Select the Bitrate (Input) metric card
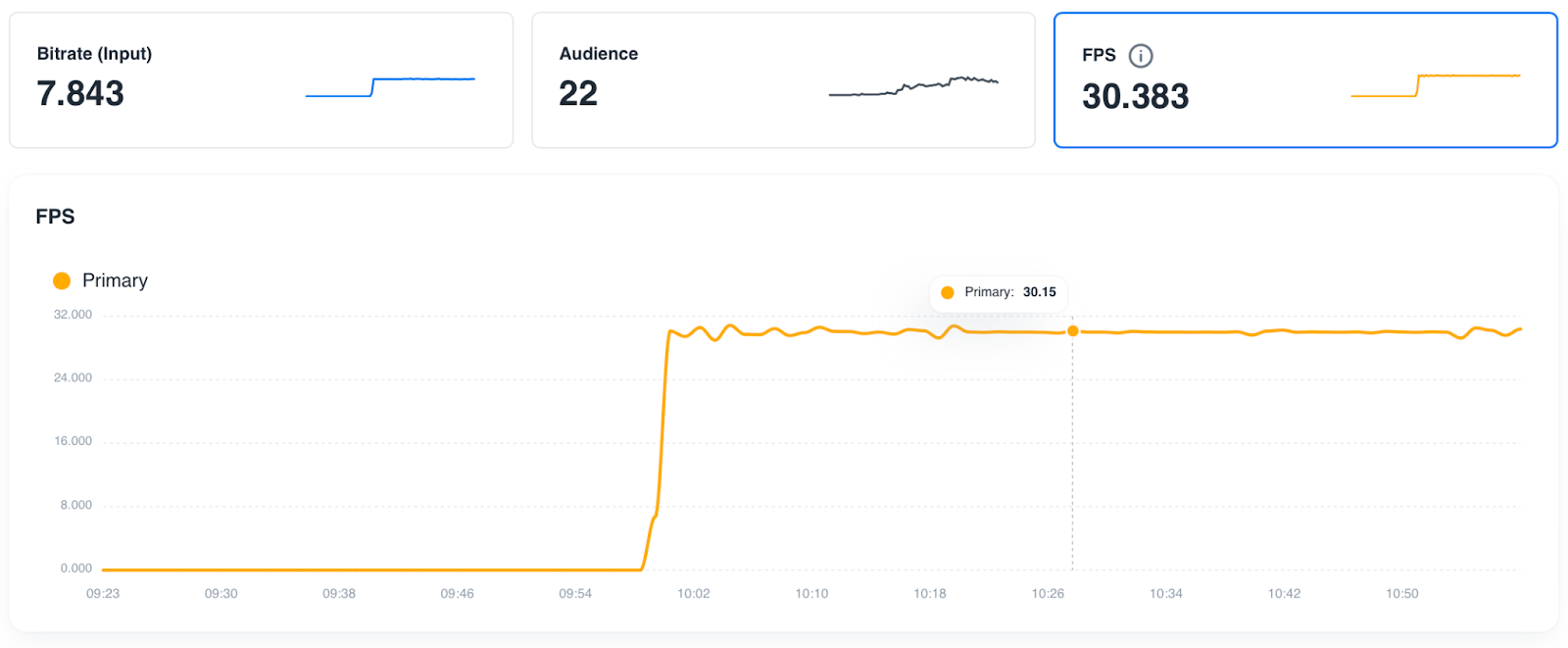The image size is (1568, 648). coord(261,80)
